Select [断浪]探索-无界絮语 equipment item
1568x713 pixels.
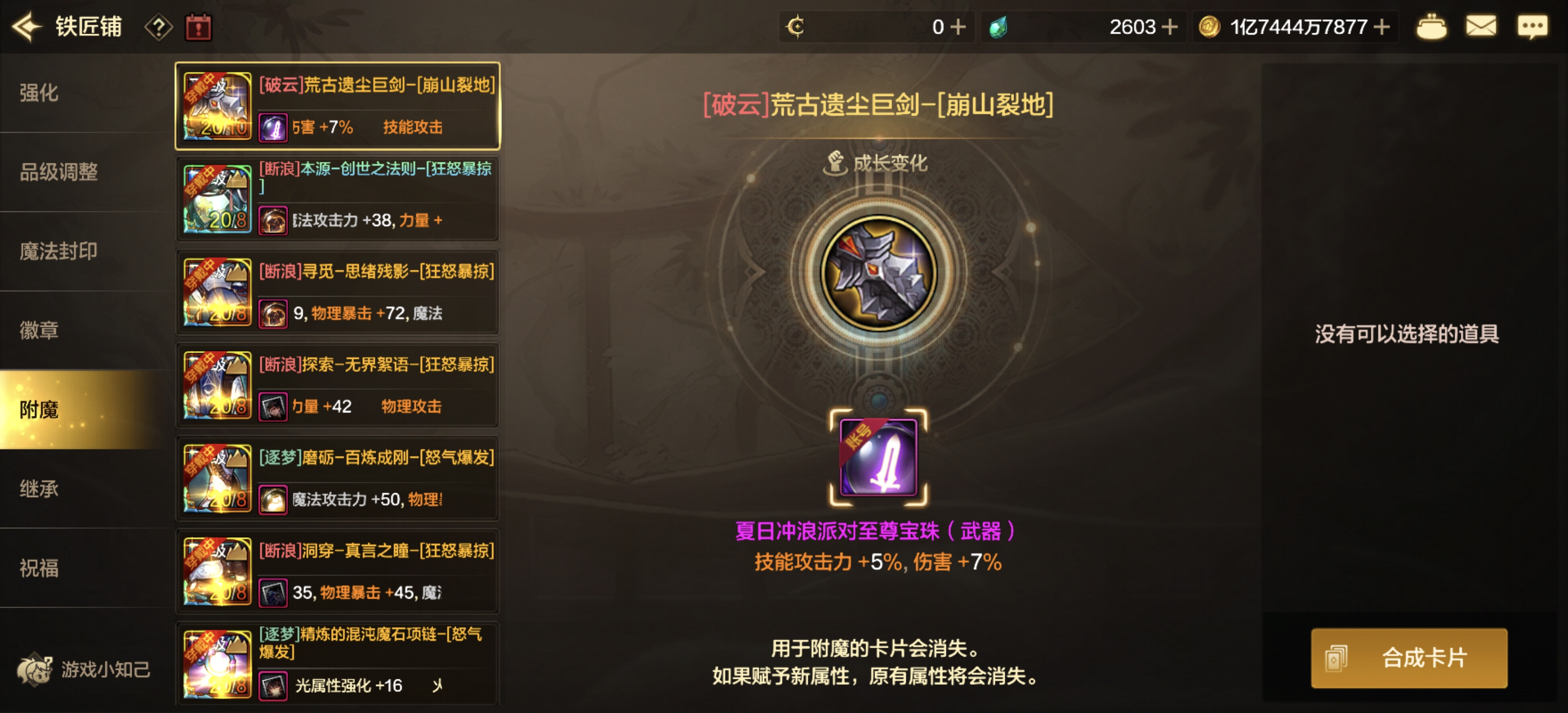pos(338,385)
